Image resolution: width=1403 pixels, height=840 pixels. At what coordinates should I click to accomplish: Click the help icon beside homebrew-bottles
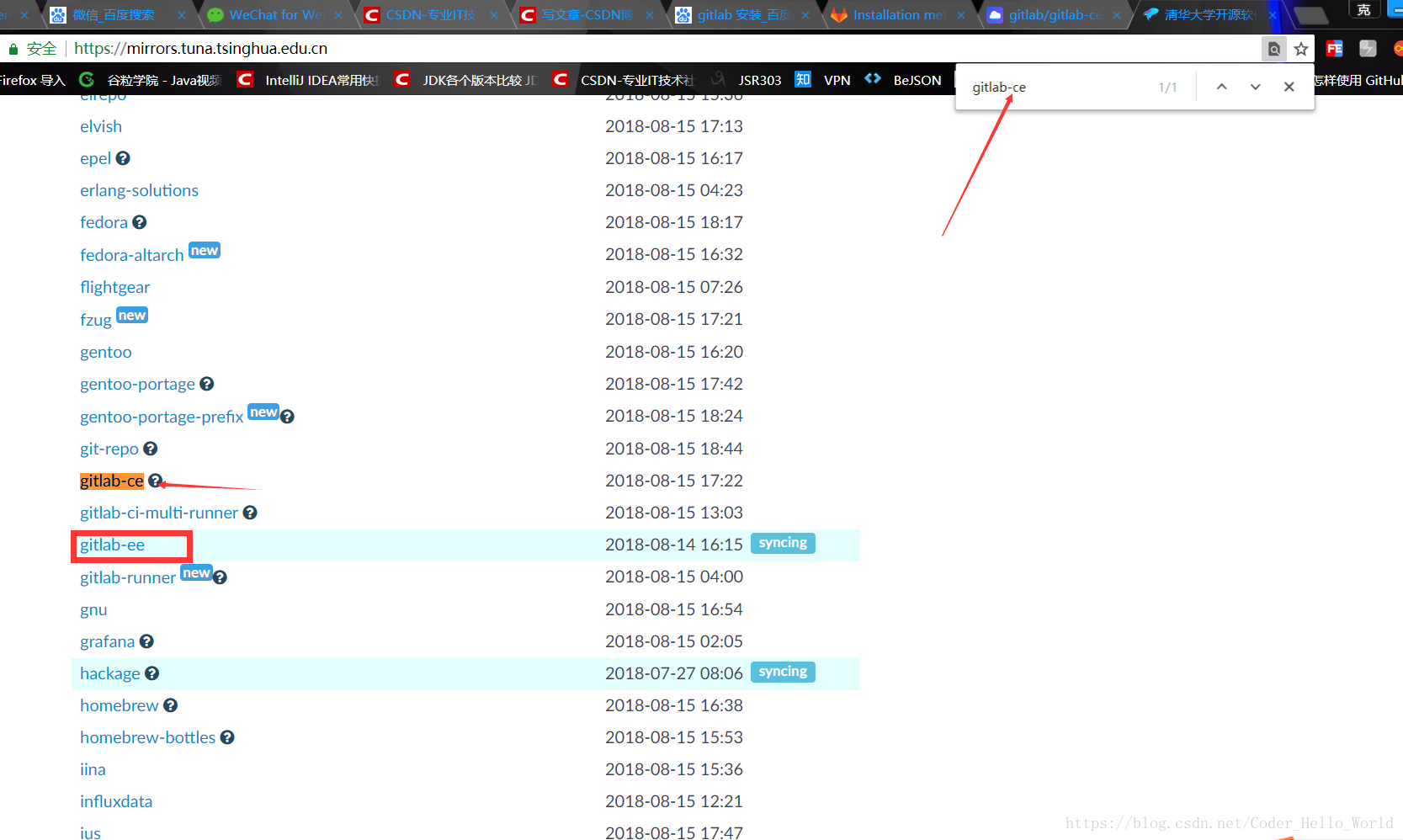tap(227, 737)
